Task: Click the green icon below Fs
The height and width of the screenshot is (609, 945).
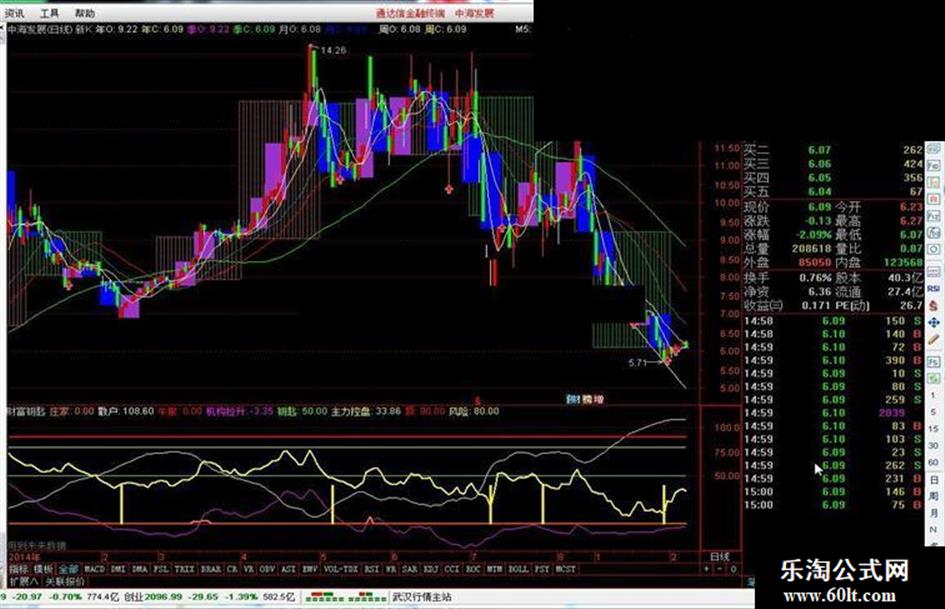Action: [934, 378]
